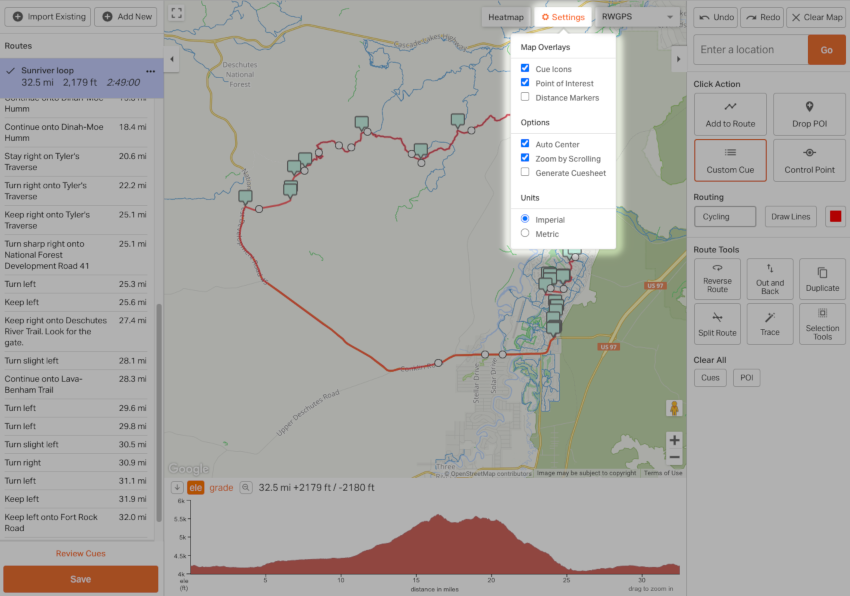The height and width of the screenshot is (596, 850).
Task: Zoom in the map with plus
Action: tap(674, 440)
